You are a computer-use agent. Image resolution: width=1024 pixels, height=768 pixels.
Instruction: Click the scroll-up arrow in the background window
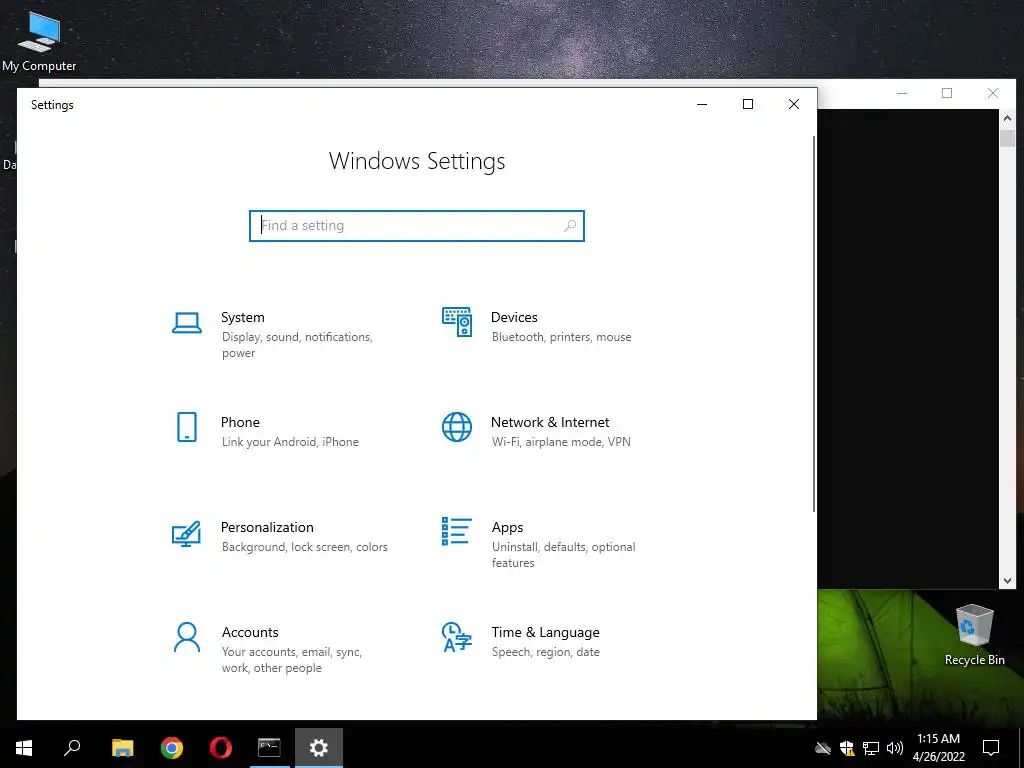point(1007,118)
